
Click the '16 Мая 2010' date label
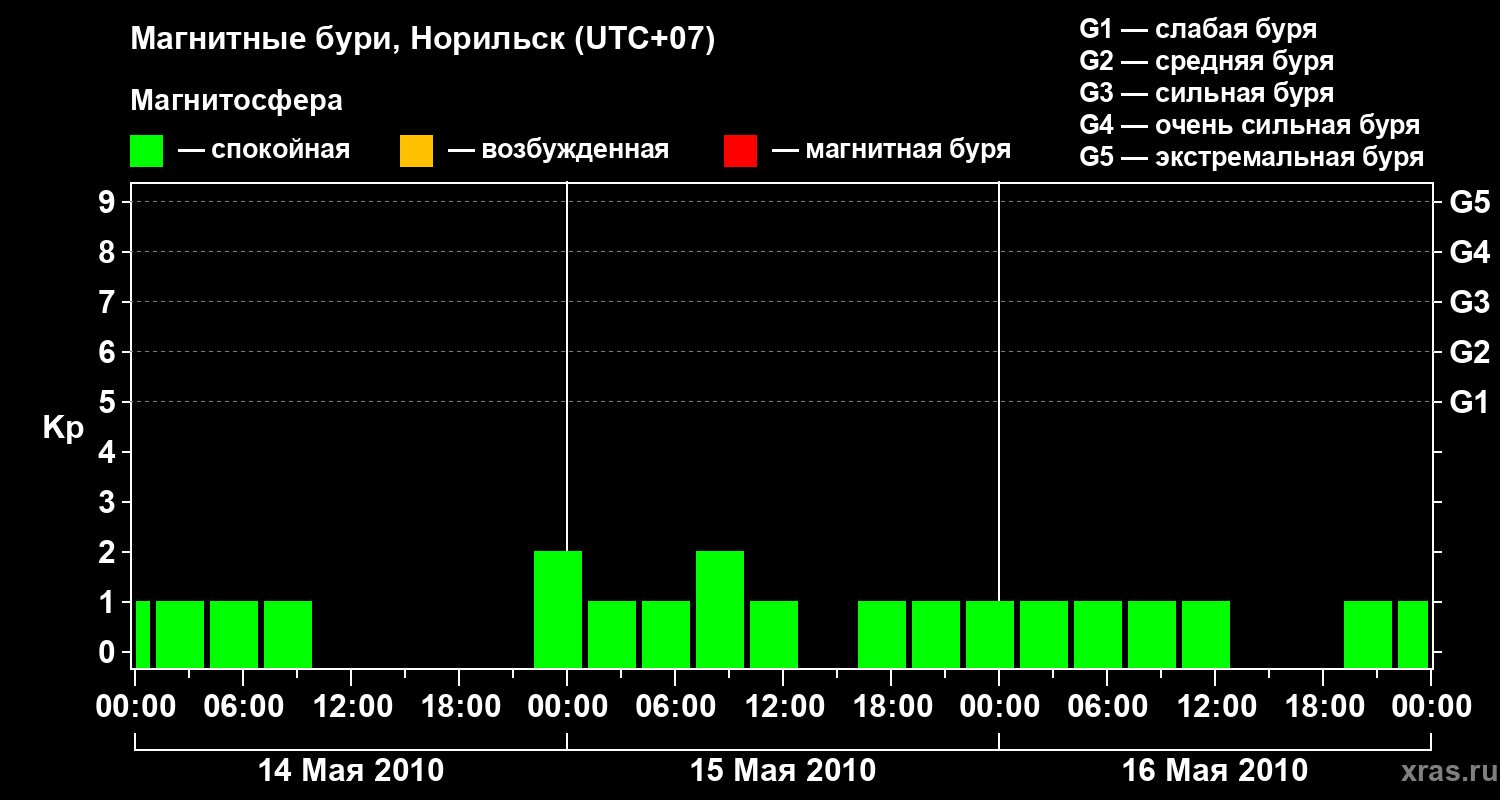click(1215, 770)
